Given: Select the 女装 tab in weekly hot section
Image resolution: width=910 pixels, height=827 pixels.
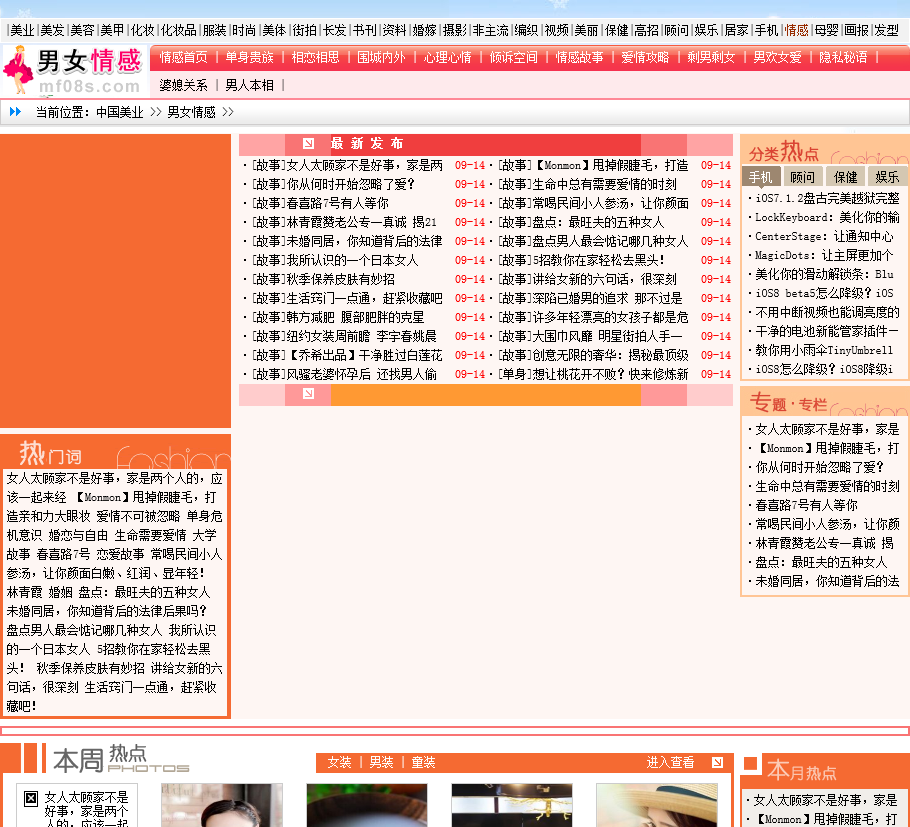Looking at the screenshot, I should [x=340, y=762].
